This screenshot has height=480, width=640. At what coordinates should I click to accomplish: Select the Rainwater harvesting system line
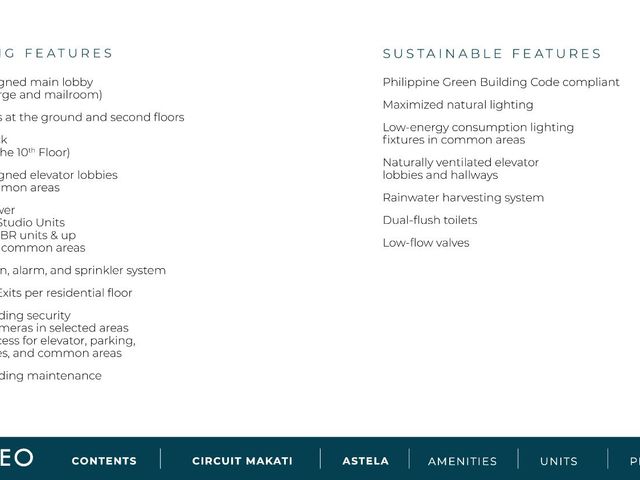point(463,198)
